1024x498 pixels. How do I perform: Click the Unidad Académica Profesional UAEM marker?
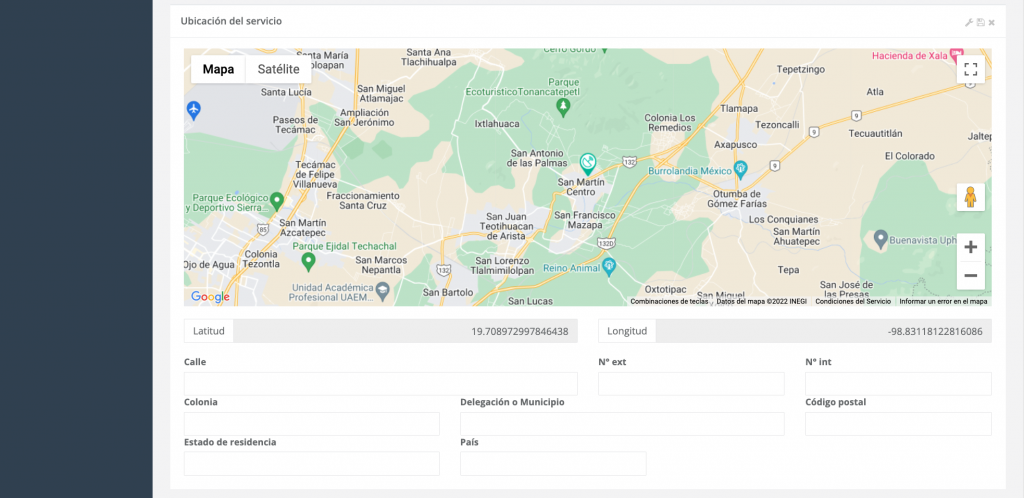tap(383, 289)
